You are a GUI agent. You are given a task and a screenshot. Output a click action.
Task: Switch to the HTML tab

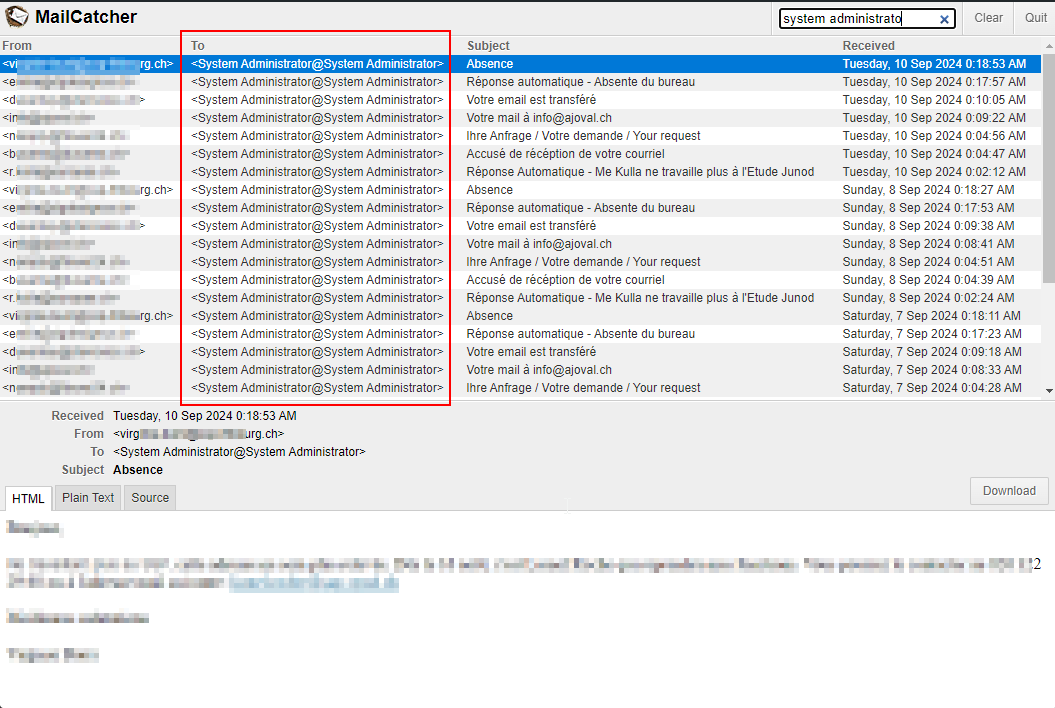28,498
